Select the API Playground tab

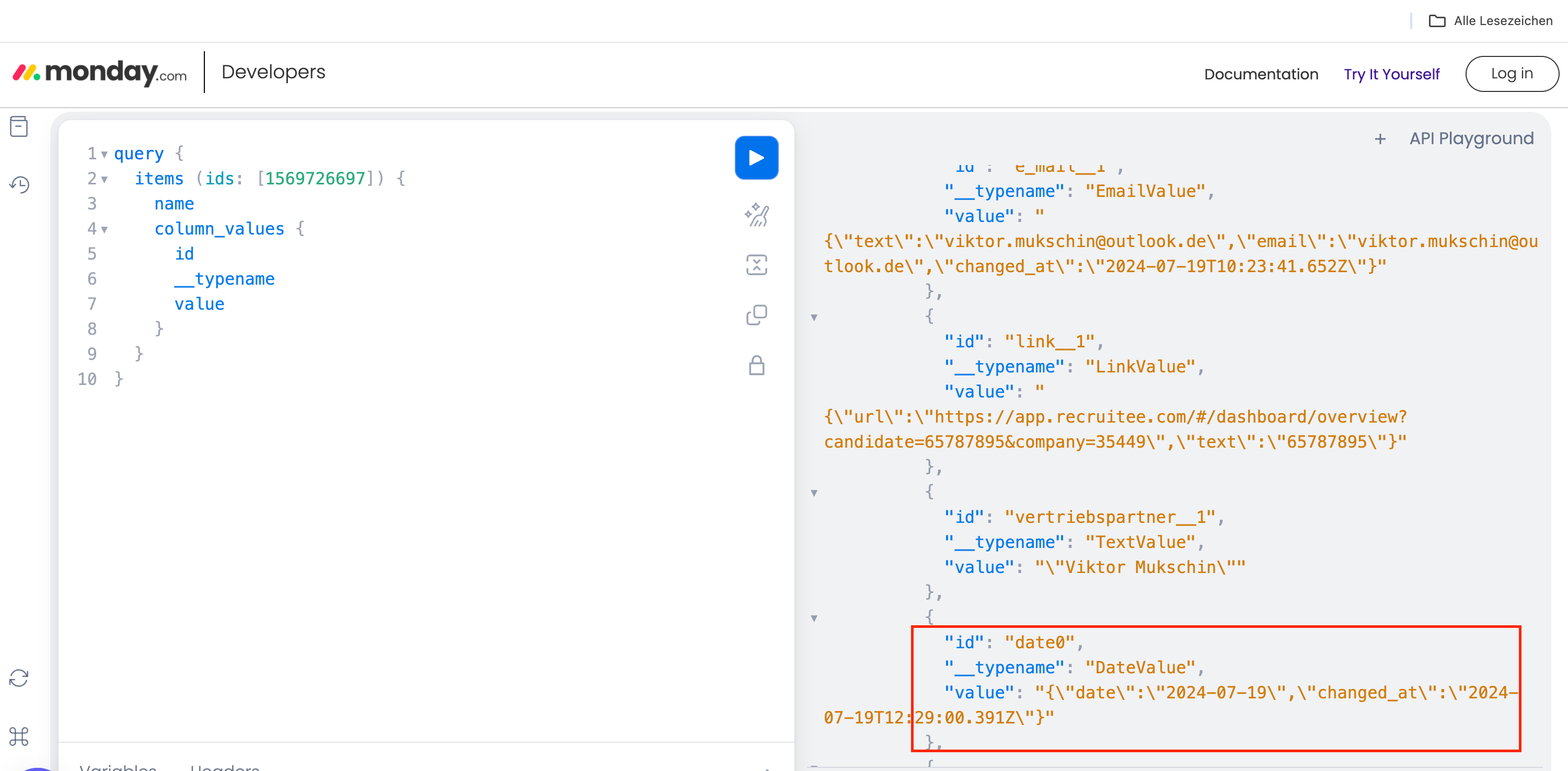pyautogui.click(x=1471, y=139)
